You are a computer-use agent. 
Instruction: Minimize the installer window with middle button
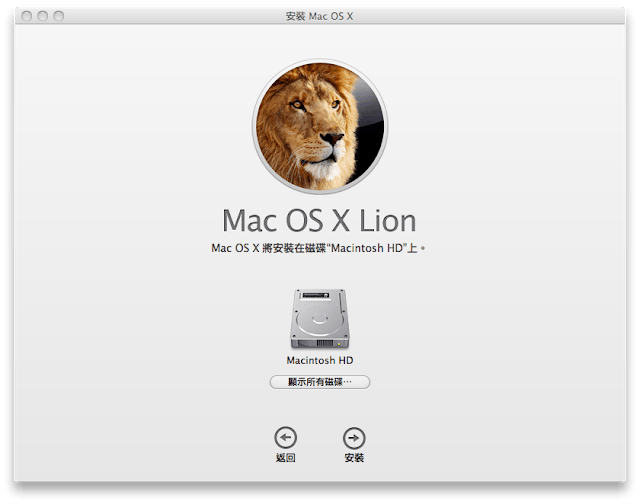(42, 16)
